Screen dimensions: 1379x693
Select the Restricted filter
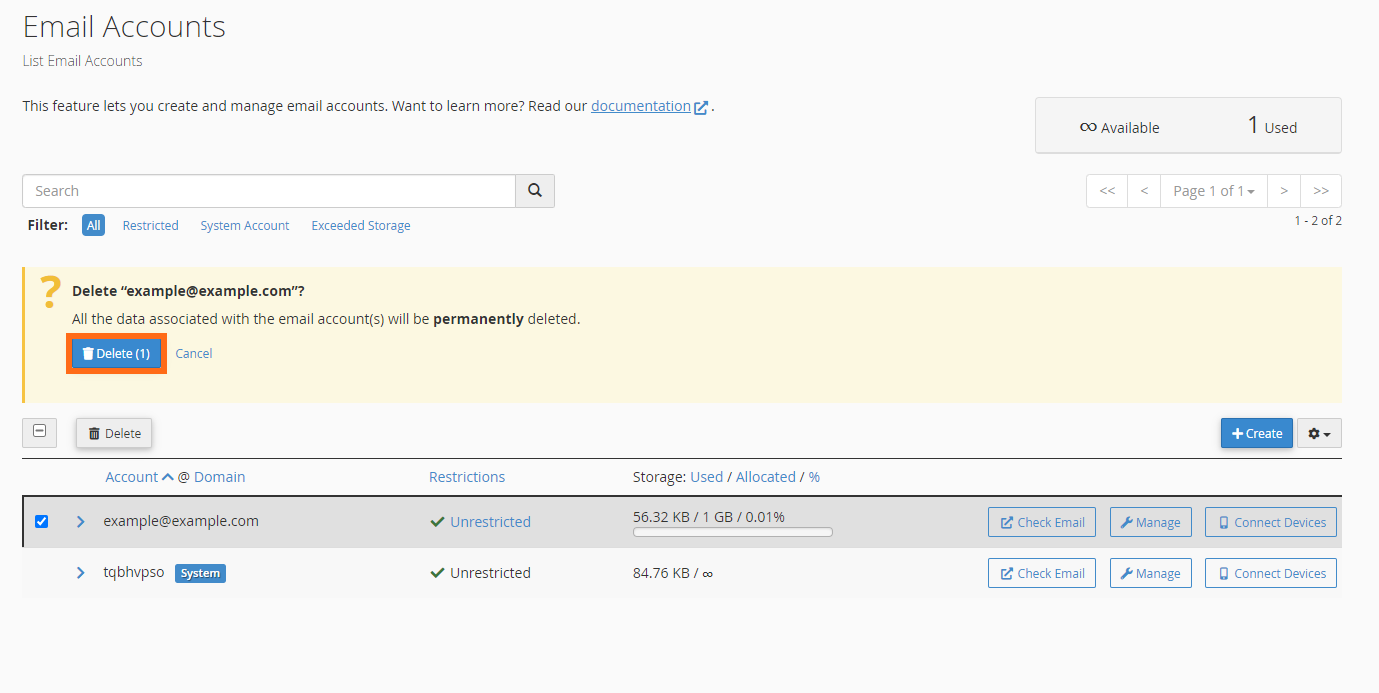[150, 225]
